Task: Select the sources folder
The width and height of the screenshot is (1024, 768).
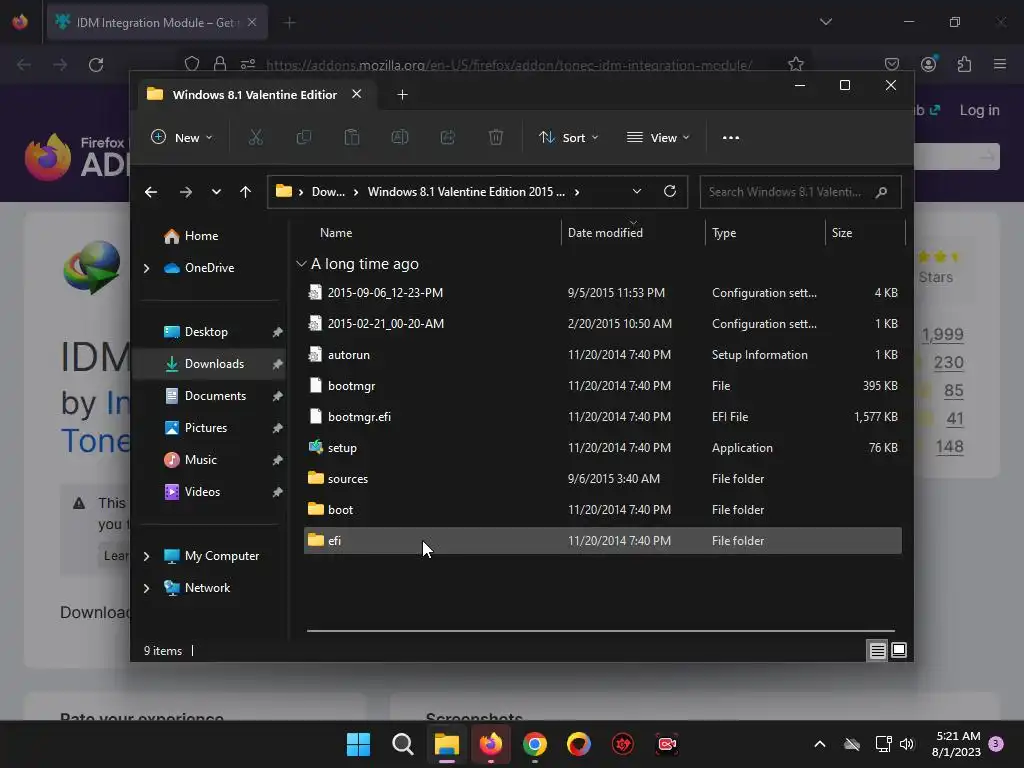Action: (603, 479)
